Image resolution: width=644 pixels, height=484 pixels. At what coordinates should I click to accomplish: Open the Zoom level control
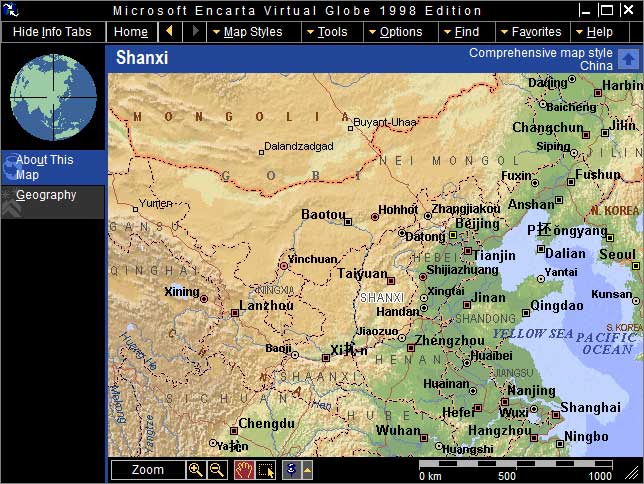point(148,470)
